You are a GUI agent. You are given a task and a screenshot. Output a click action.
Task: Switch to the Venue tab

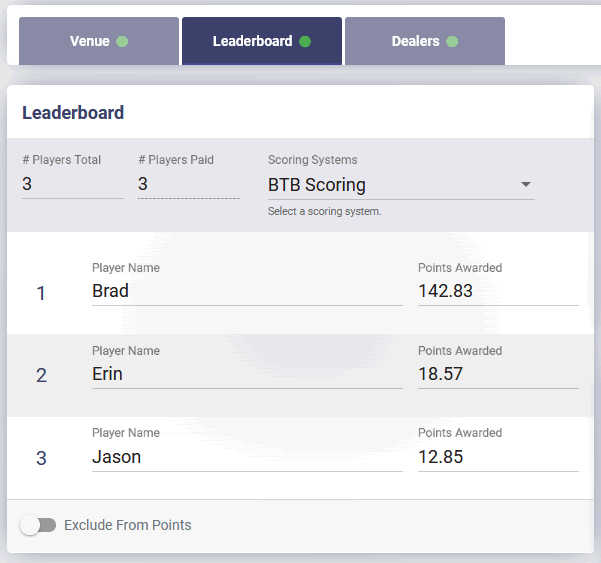pyautogui.click(x=99, y=41)
